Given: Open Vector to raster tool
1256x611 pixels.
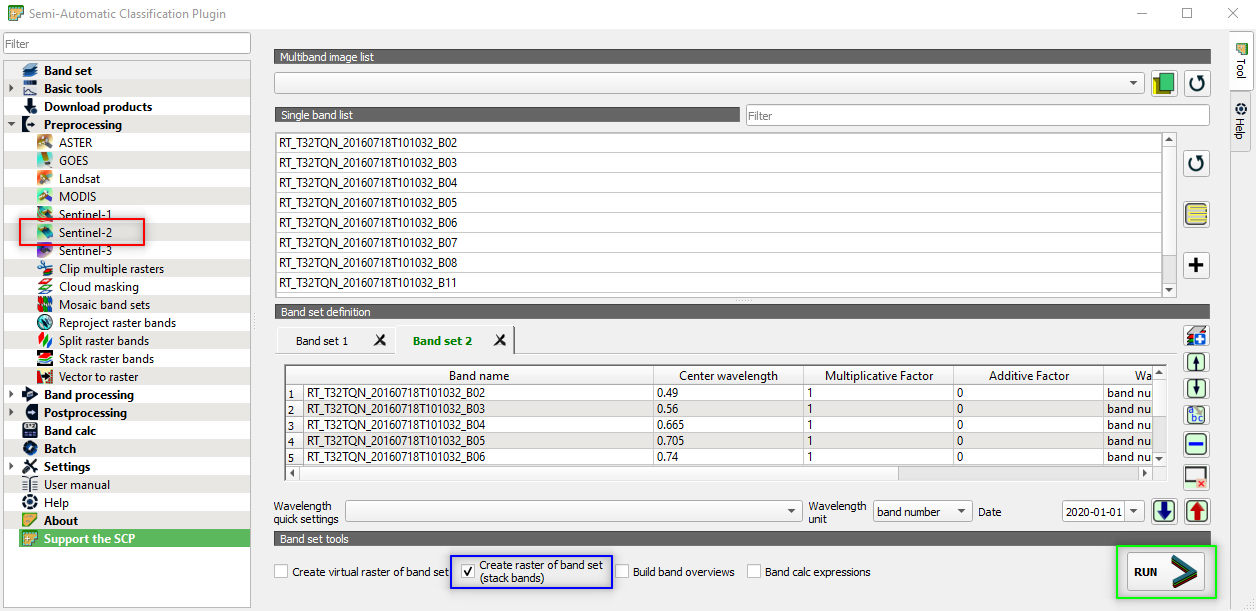Looking at the screenshot, I should (98, 377).
